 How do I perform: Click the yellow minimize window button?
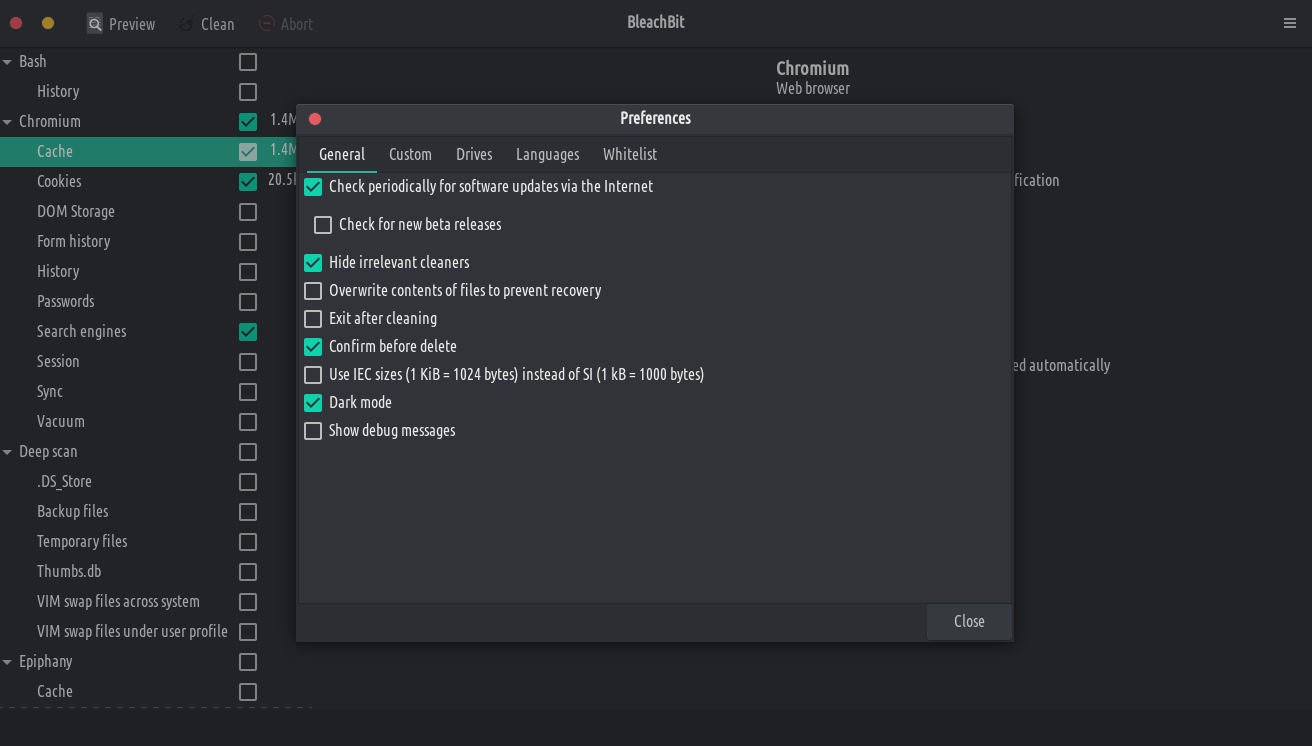tap(48, 23)
